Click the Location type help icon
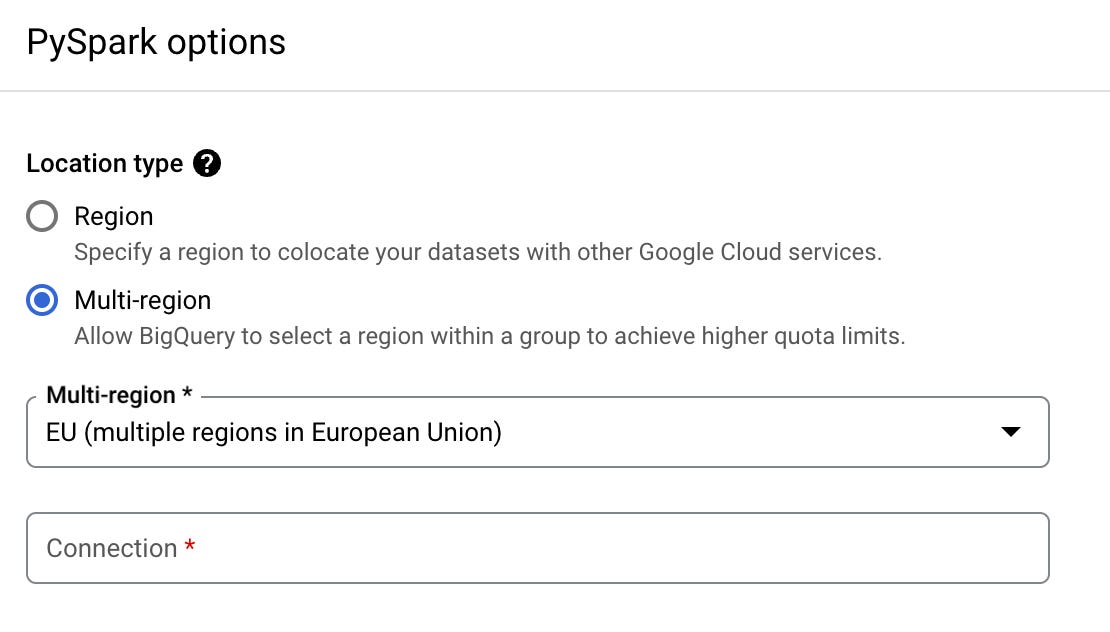Viewport: 1110px width, 632px height. coord(207,163)
